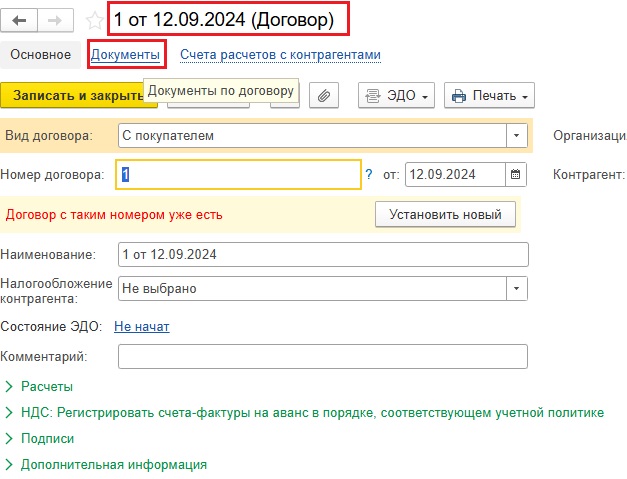Screen dimensions: 627x479
Task: Open the Документы tab link
Action: 125,54
